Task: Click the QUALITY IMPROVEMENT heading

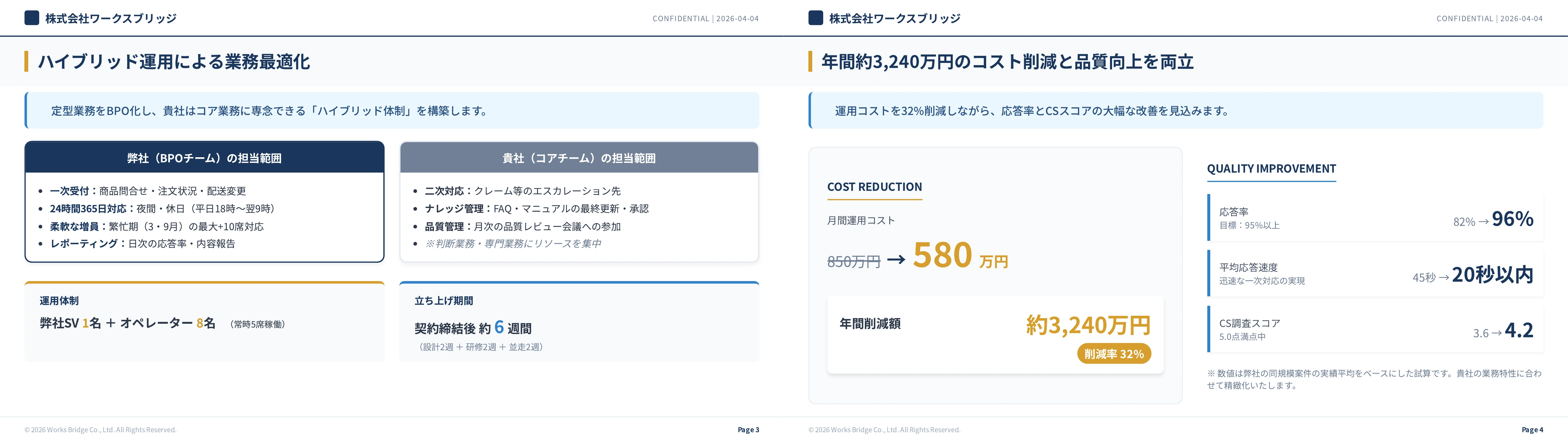Action: 1272,169
